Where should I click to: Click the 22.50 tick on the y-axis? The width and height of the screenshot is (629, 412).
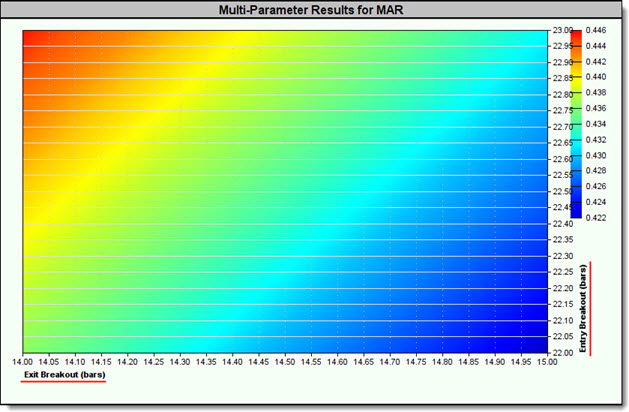point(563,191)
